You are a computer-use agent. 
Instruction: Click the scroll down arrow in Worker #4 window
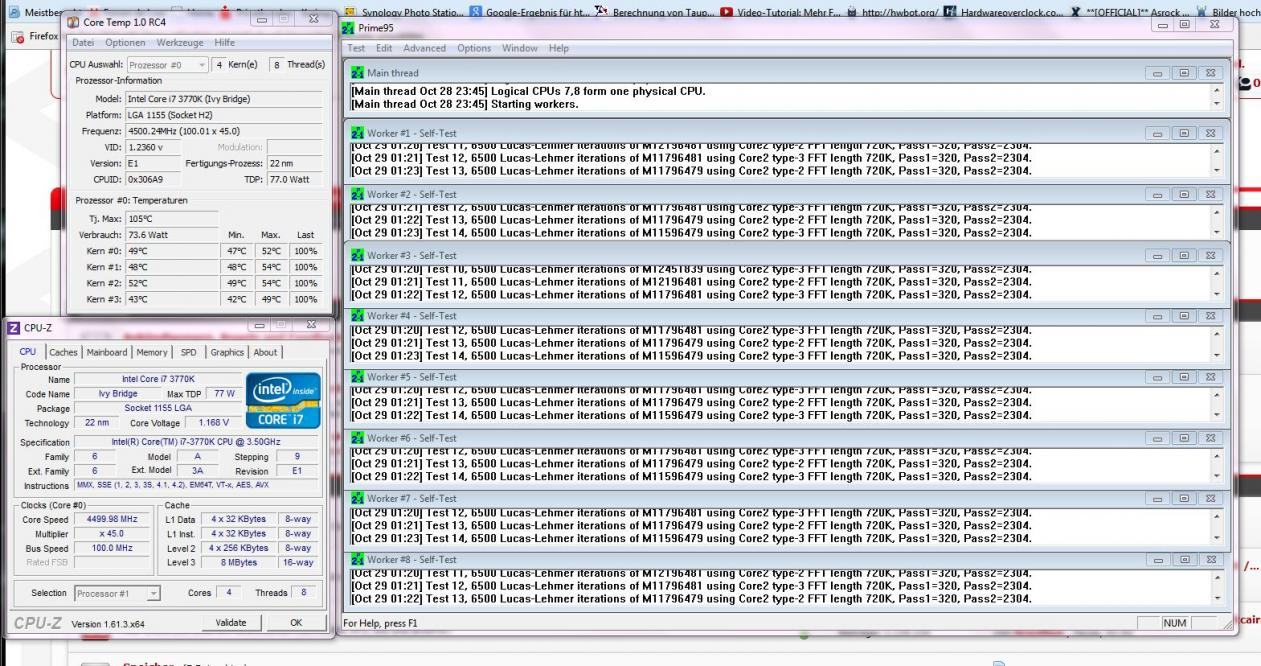(1216, 354)
